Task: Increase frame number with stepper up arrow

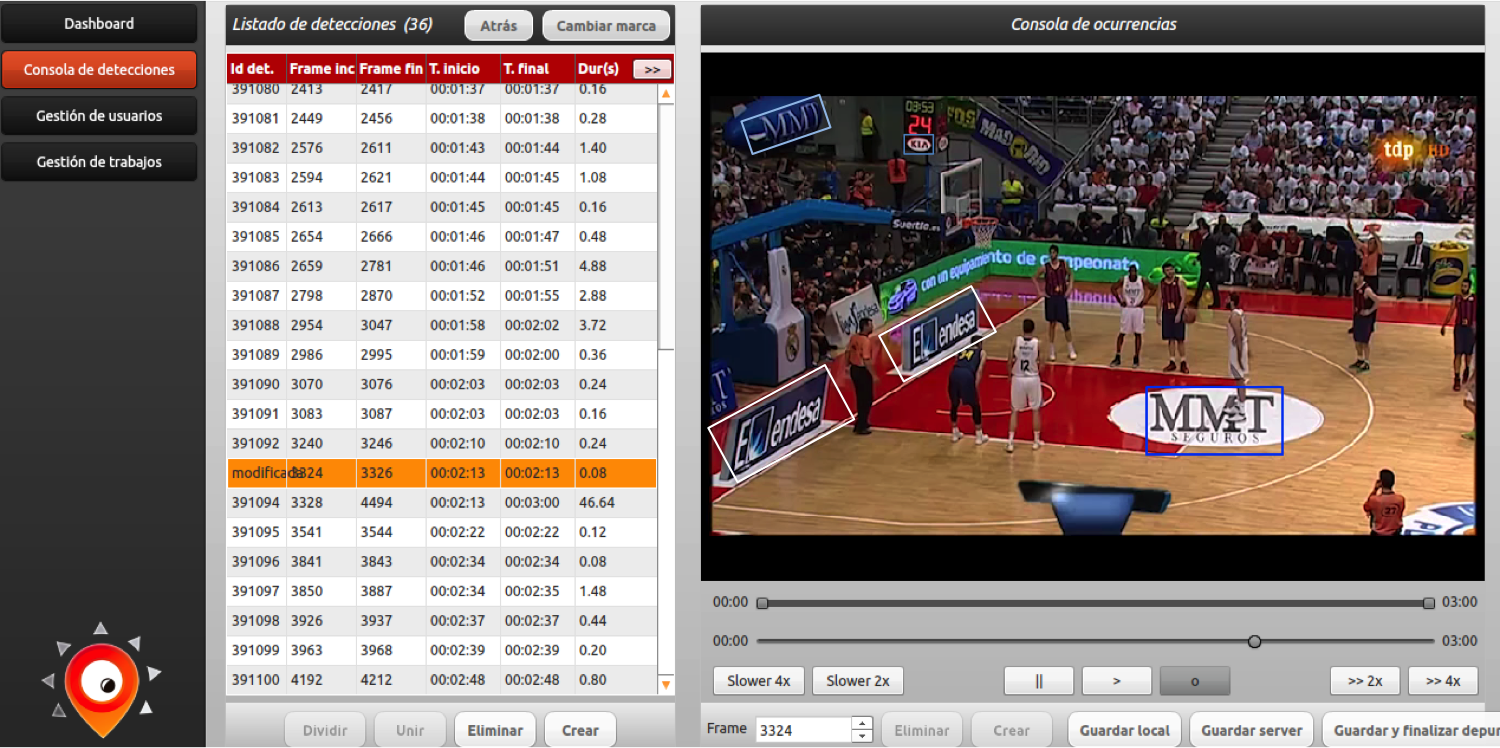Action: pos(863,723)
